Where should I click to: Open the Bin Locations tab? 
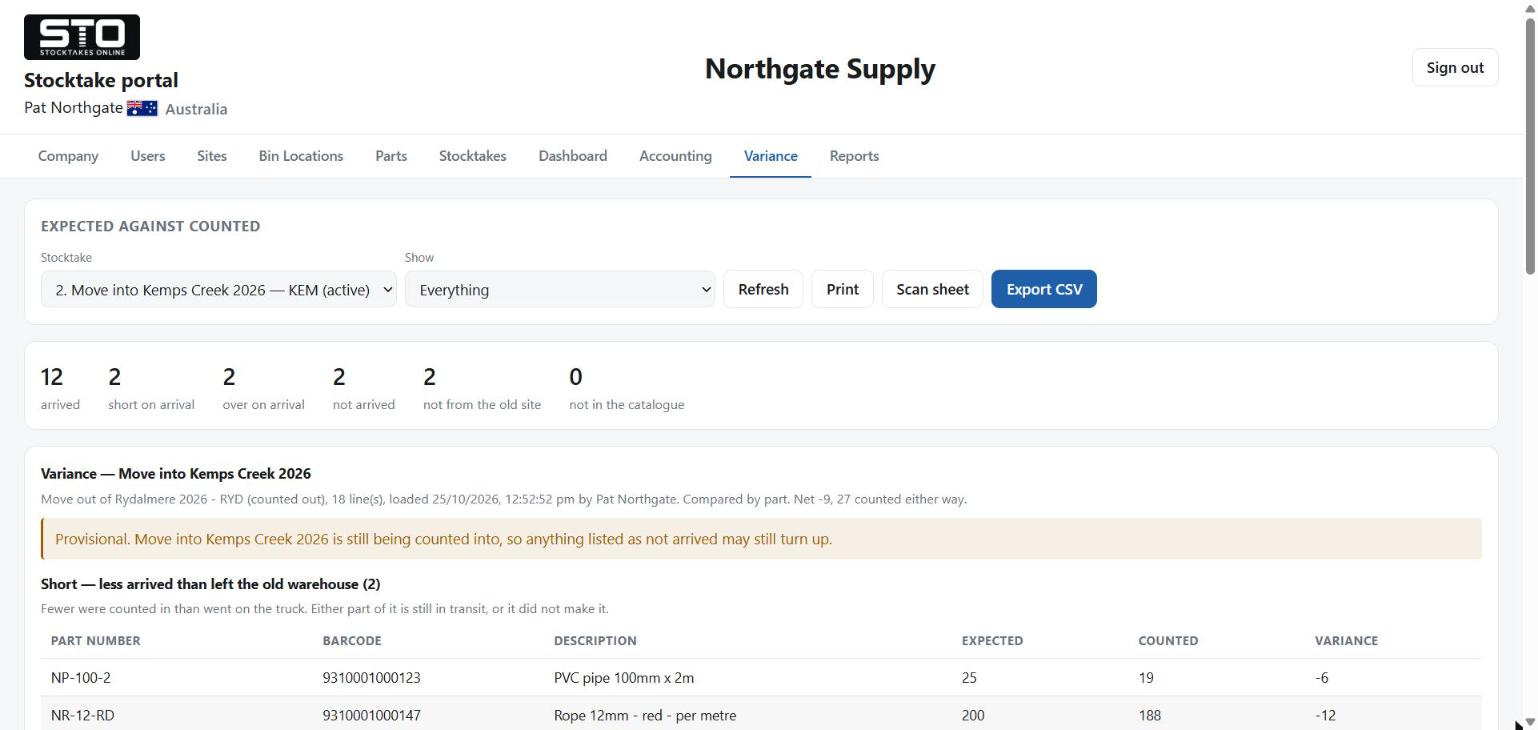click(x=301, y=156)
